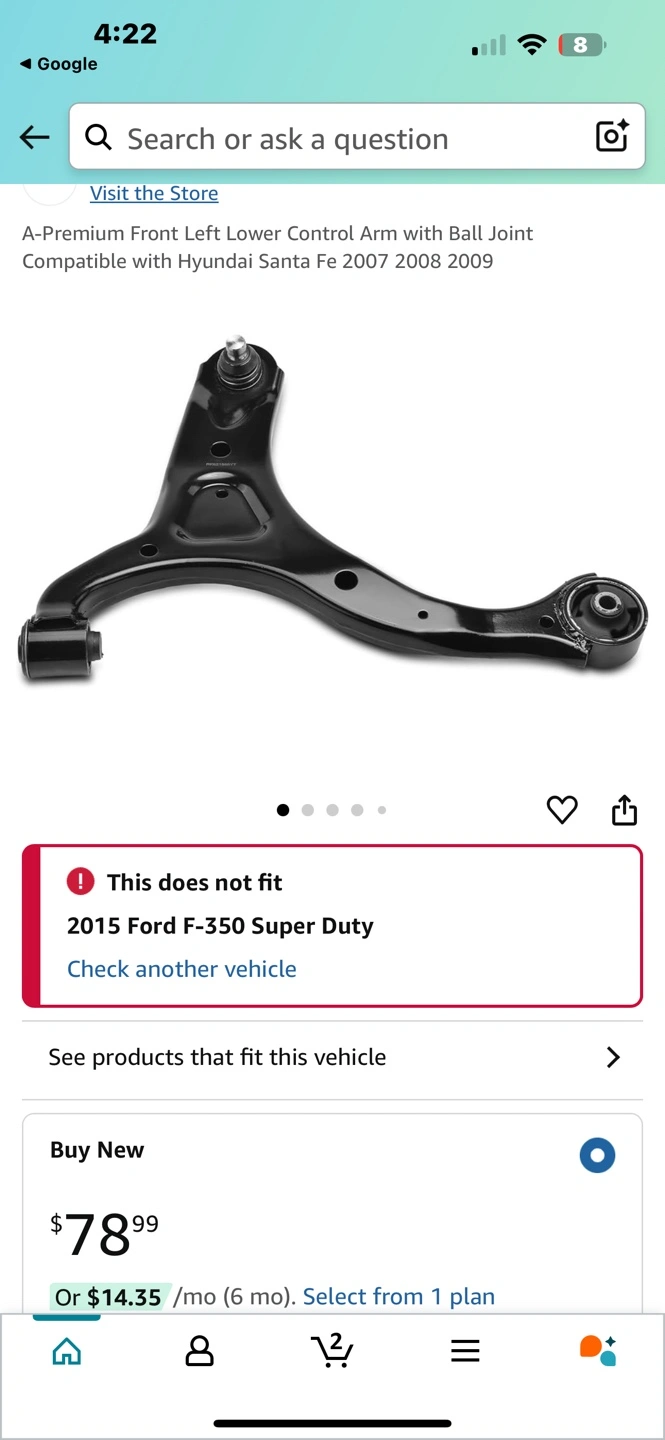665x1440 pixels.
Task: Select the Buy New radio button
Action: pos(597,1155)
